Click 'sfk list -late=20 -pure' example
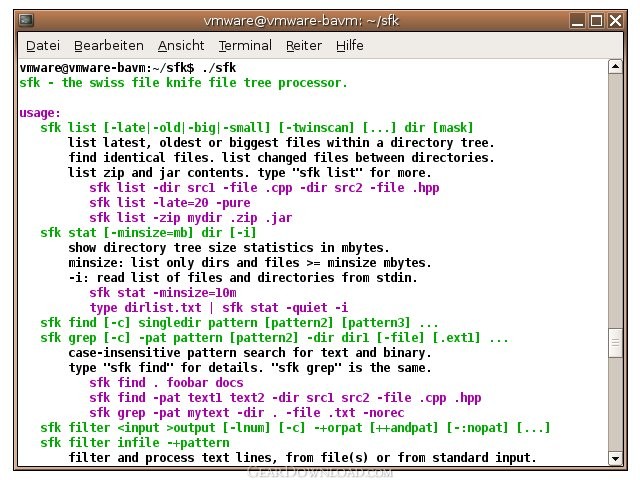 pyautogui.click(x=170, y=203)
